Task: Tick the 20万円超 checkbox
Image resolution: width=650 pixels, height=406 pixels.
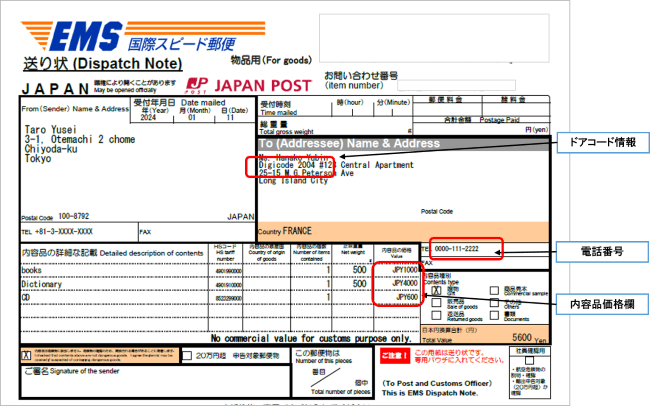Action: pos(187,355)
